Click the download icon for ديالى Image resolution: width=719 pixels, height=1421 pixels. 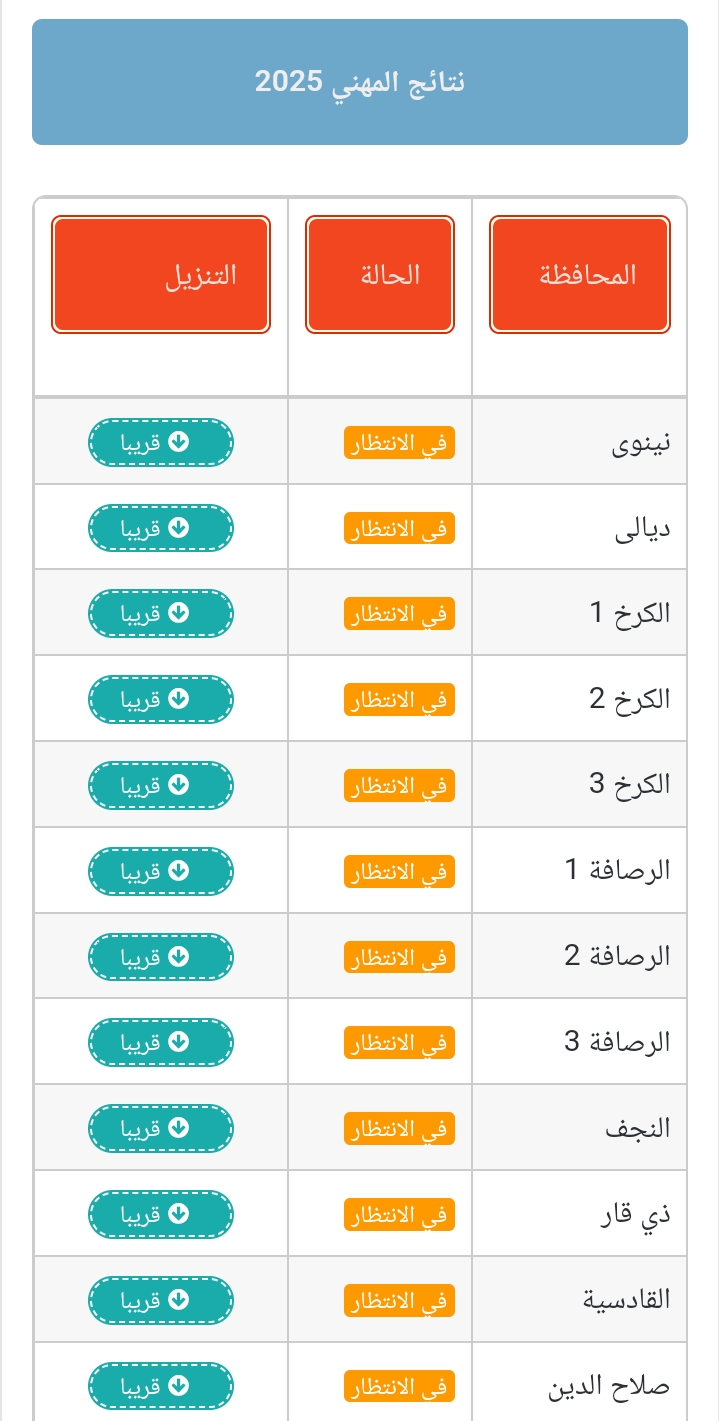(178, 528)
